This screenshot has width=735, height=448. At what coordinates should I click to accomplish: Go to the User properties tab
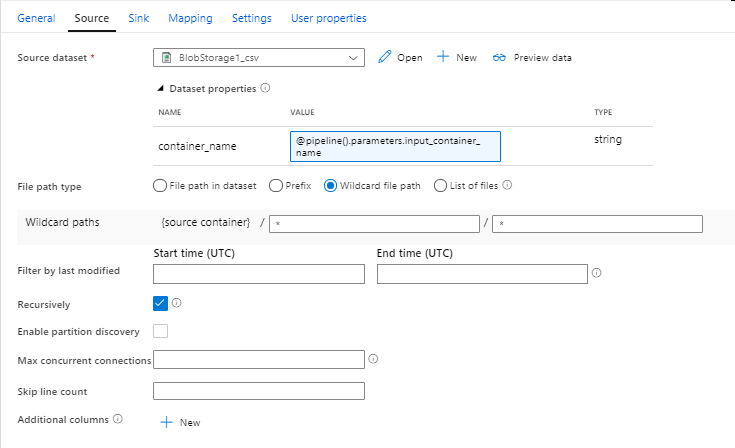(x=328, y=18)
